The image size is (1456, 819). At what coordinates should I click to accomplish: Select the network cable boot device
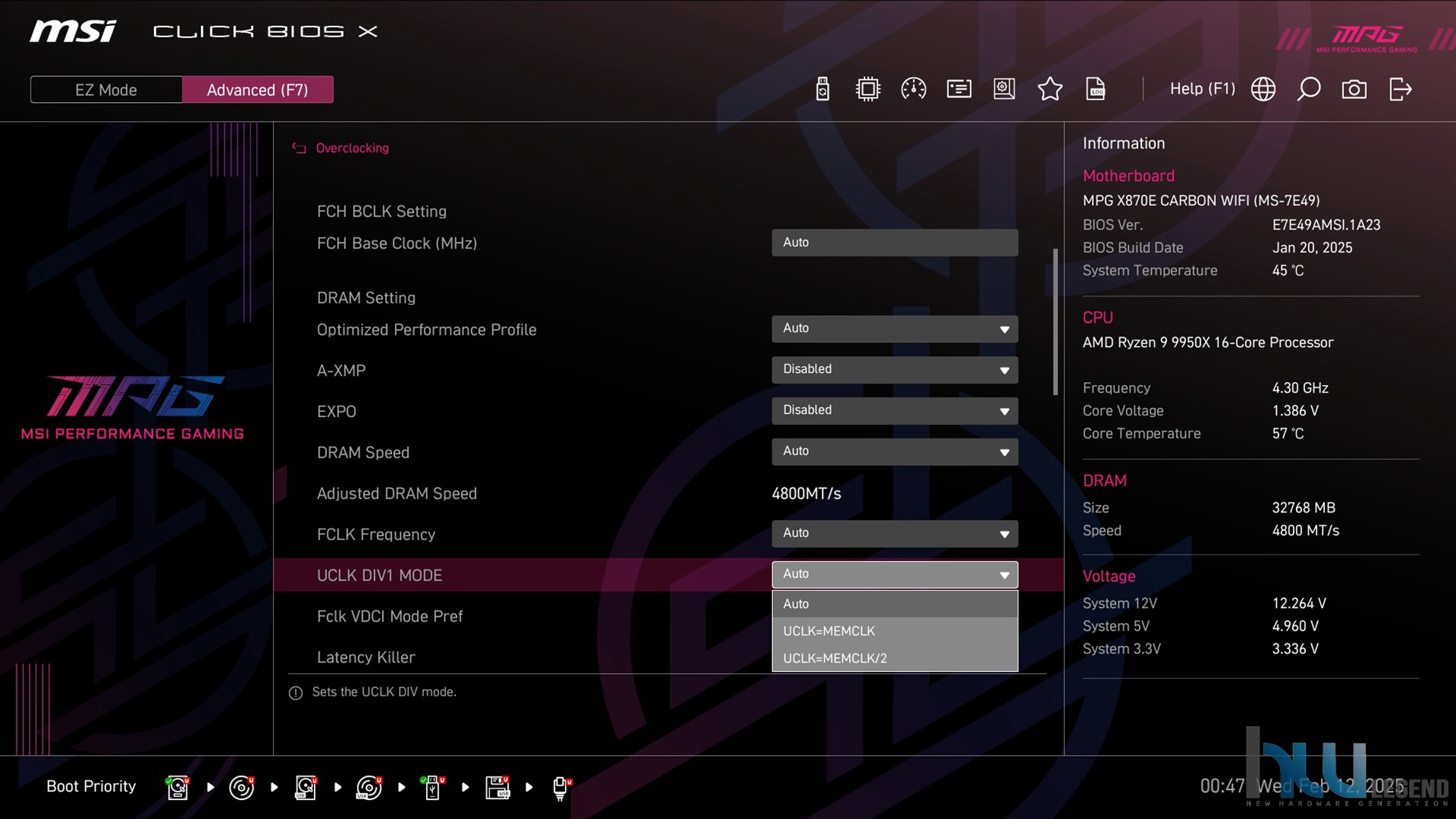[561, 787]
